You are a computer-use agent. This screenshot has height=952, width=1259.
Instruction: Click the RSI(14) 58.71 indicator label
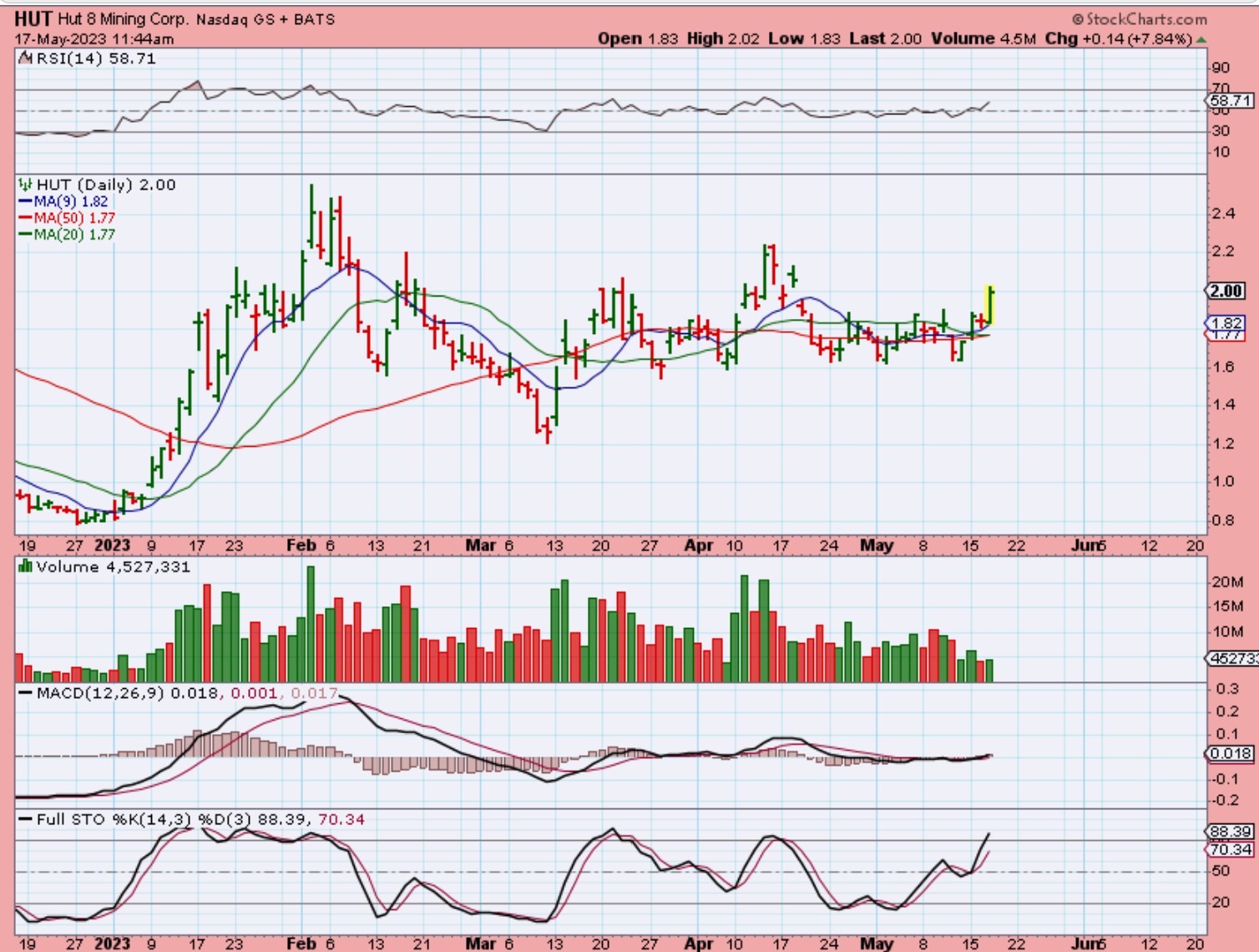[96, 58]
